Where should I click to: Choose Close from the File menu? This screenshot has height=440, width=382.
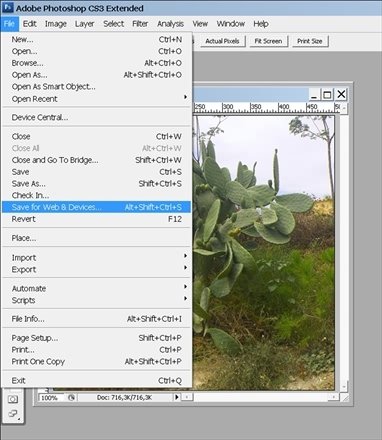[97, 136]
